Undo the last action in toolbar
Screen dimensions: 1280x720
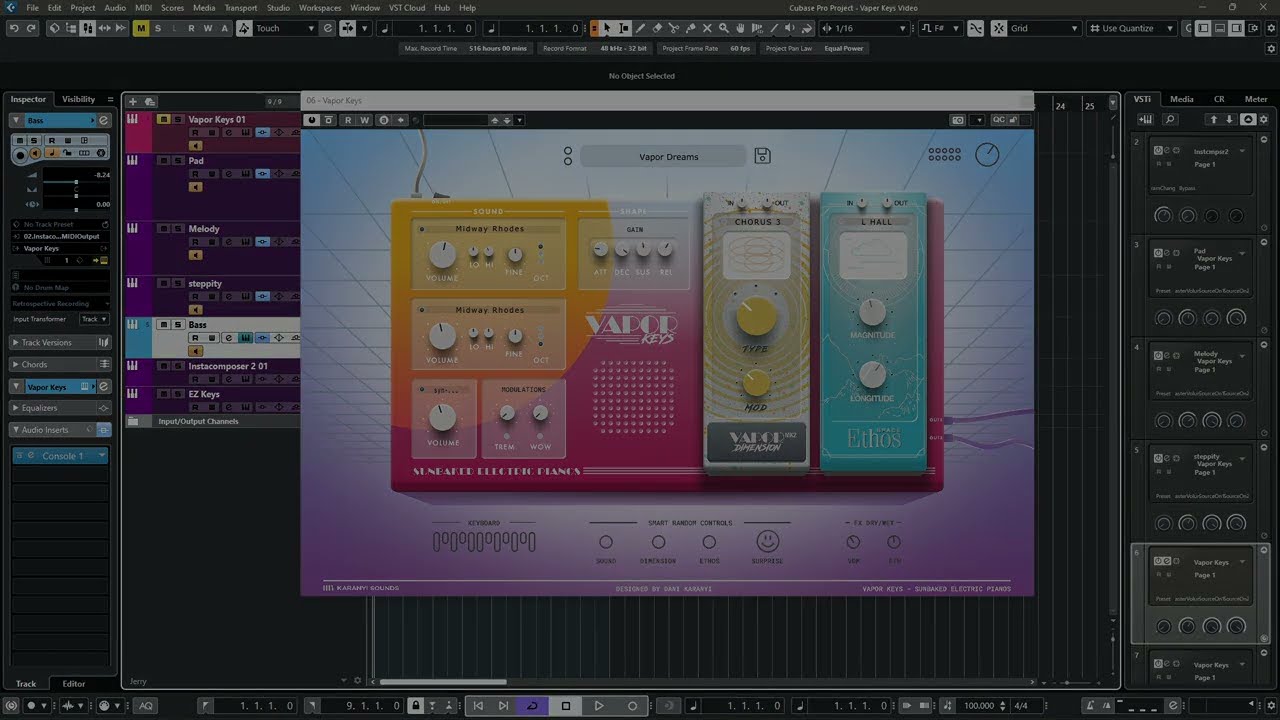[14, 28]
